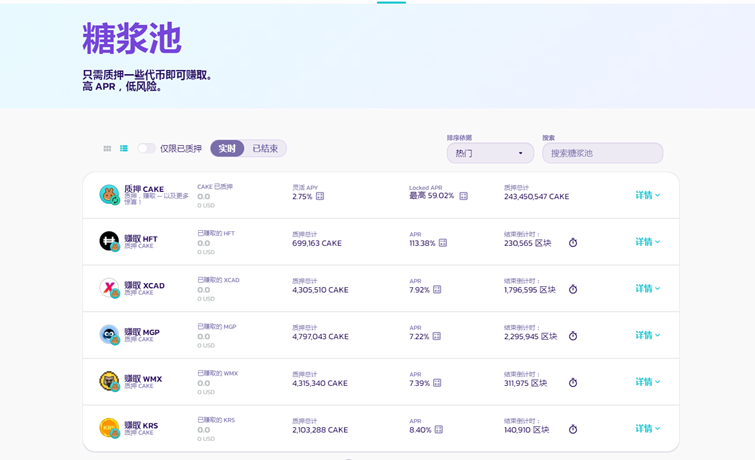Click the 质押 CAKE pool title

pos(144,189)
